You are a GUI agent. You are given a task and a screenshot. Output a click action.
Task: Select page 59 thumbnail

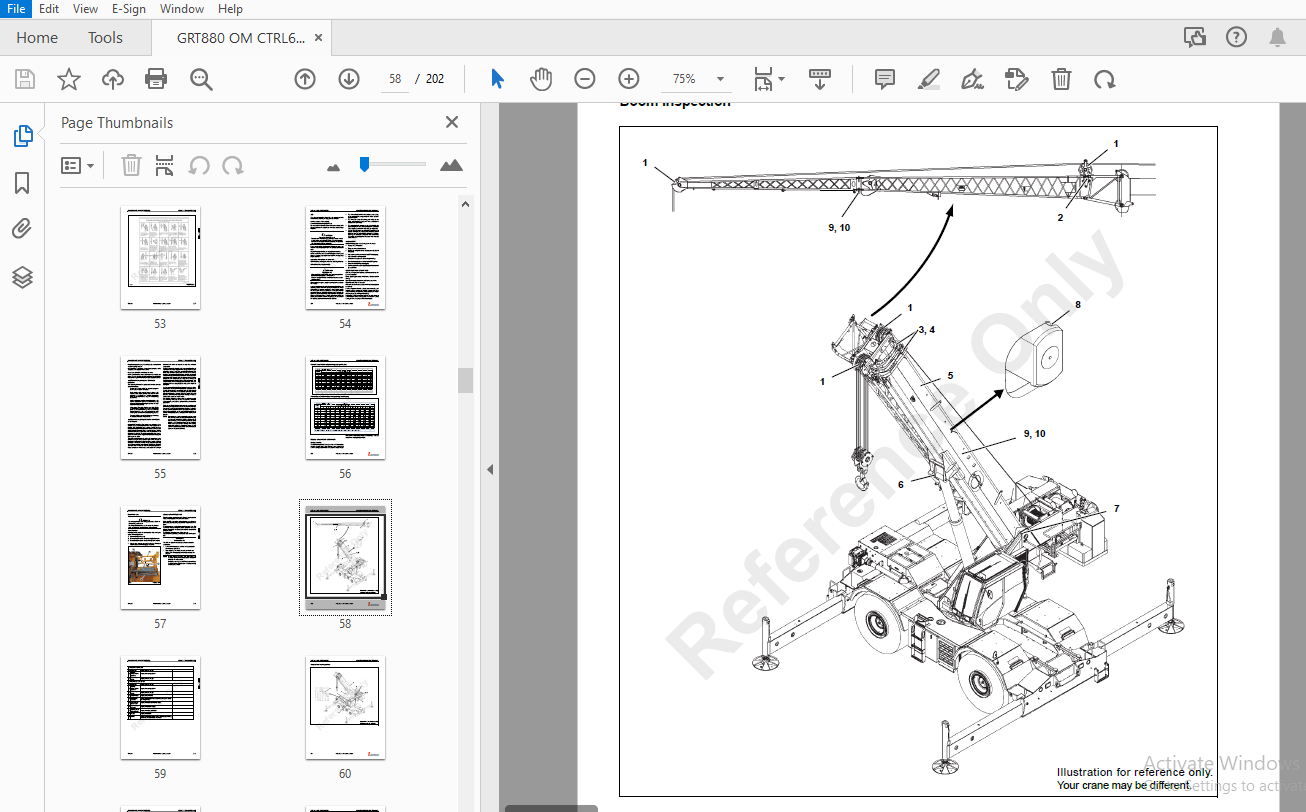point(160,708)
